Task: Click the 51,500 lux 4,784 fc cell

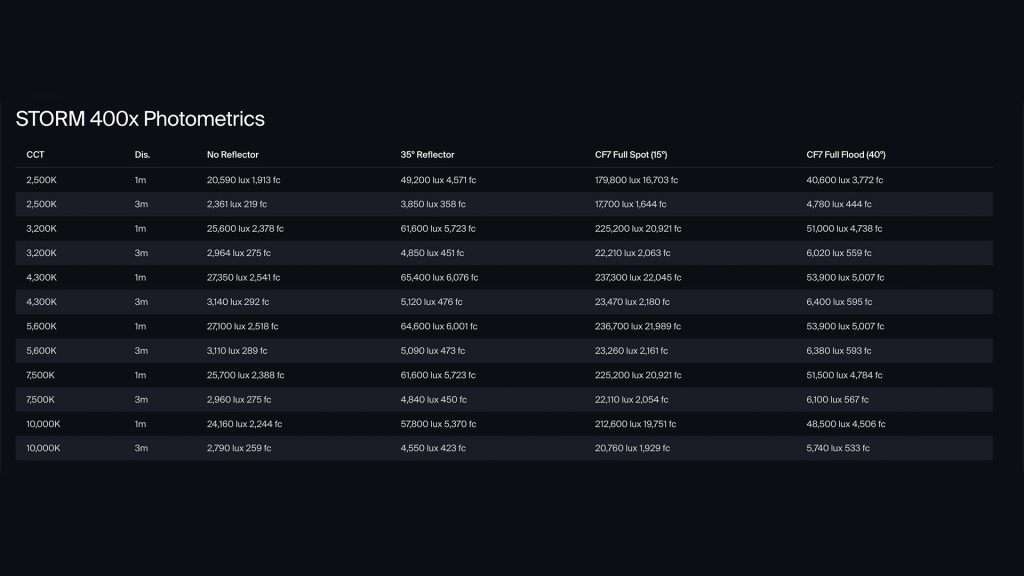Action: pyautogui.click(x=845, y=375)
